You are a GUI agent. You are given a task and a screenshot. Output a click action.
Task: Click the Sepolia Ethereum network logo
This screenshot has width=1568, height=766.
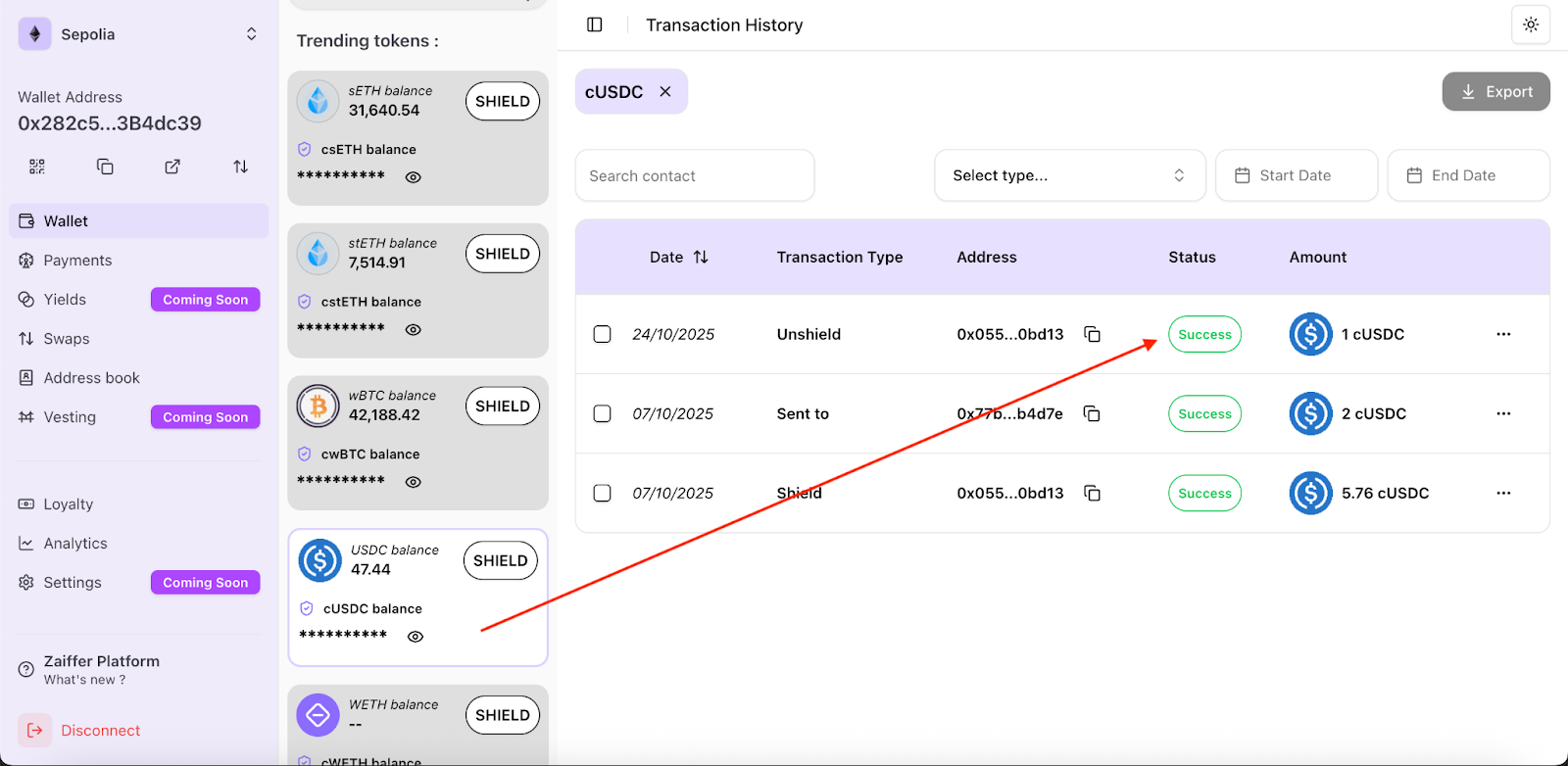[35, 34]
